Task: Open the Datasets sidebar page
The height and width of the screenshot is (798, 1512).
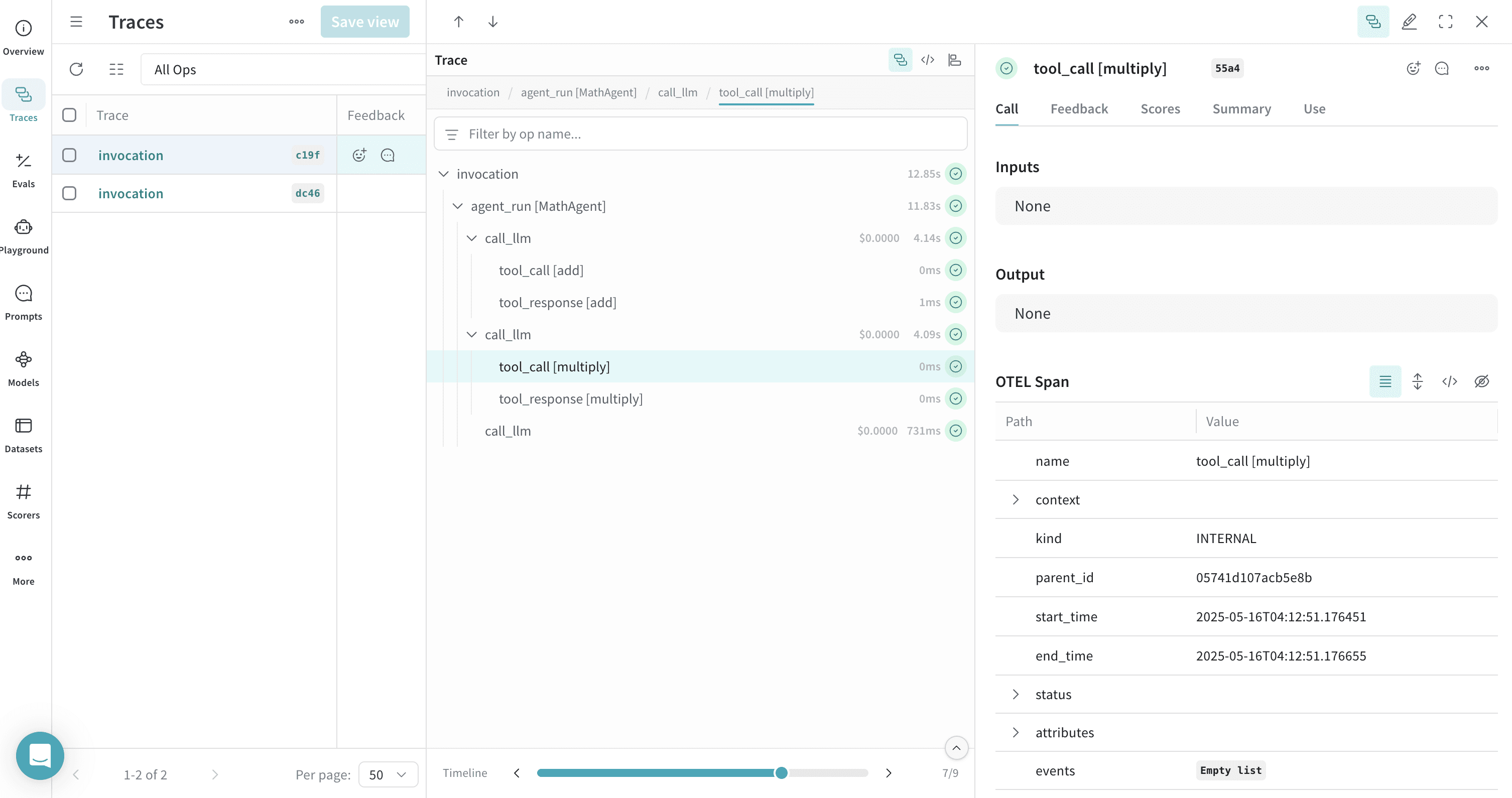Action: [x=24, y=435]
